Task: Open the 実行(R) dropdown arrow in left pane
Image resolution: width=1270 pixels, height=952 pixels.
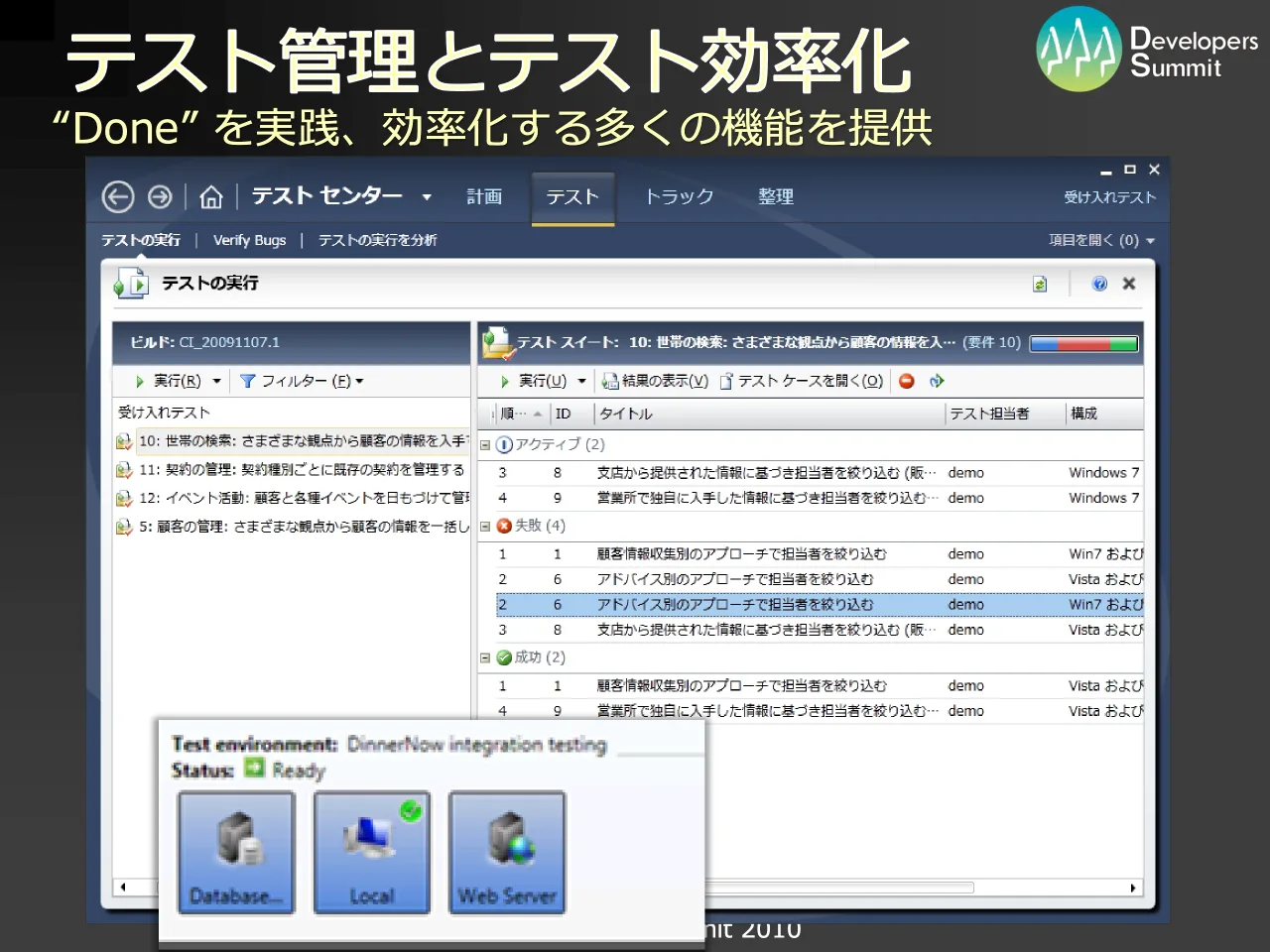Action: 216,382
